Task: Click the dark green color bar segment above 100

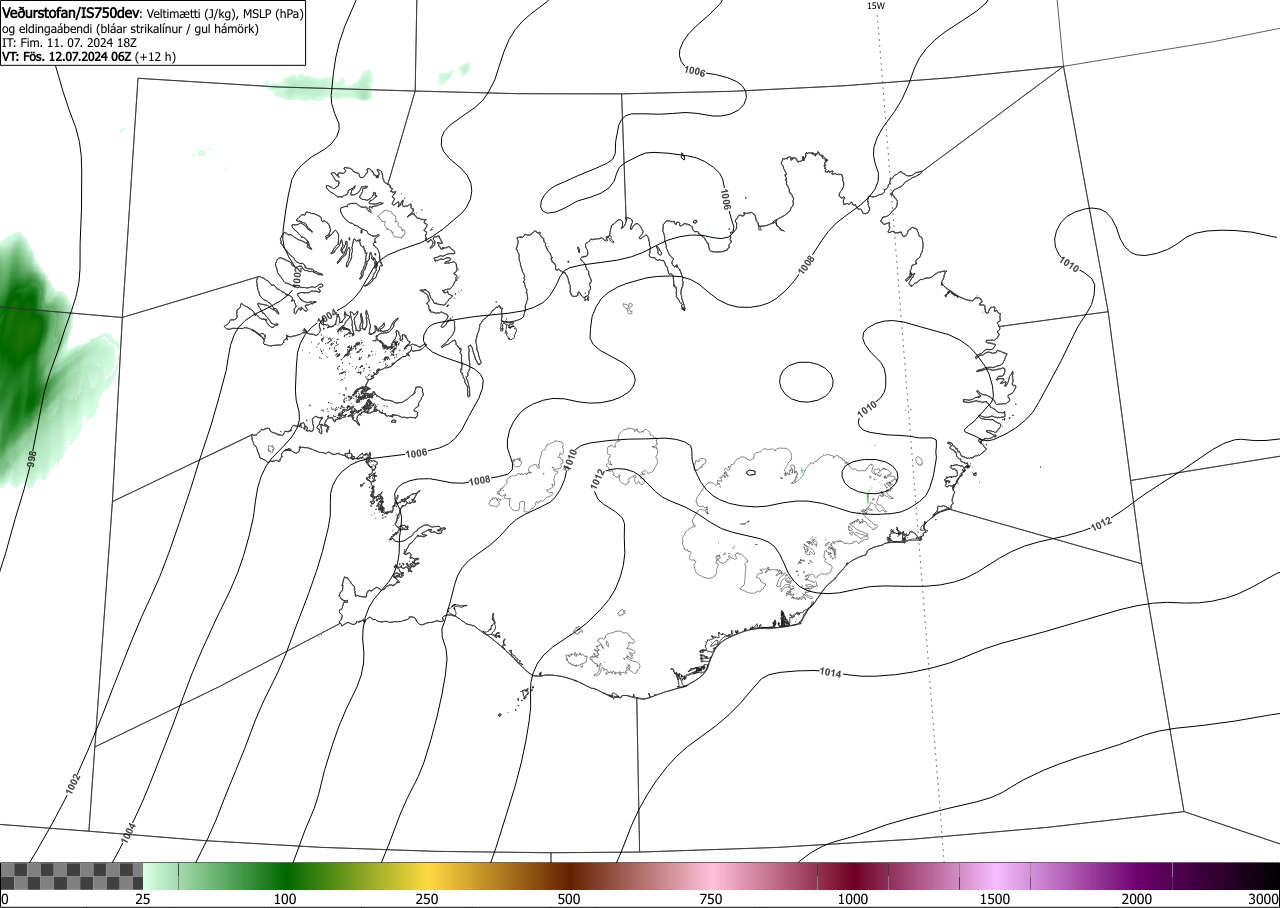Action: tap(285, 876)
